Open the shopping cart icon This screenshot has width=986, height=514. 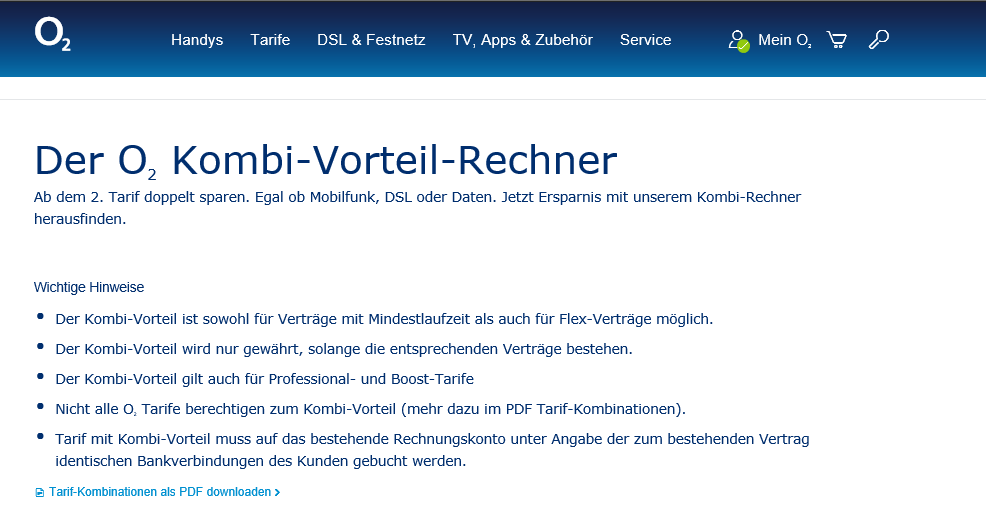836,40
